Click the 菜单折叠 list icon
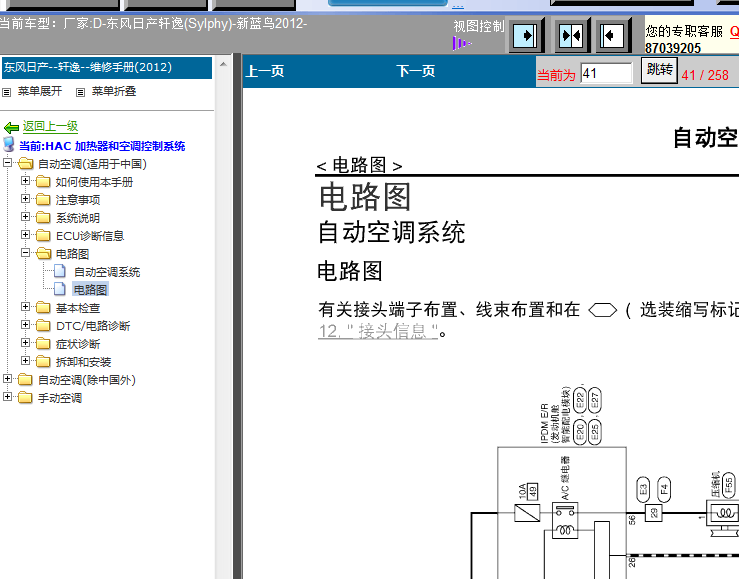Screen dimensions: 739x579 point(81,92)
